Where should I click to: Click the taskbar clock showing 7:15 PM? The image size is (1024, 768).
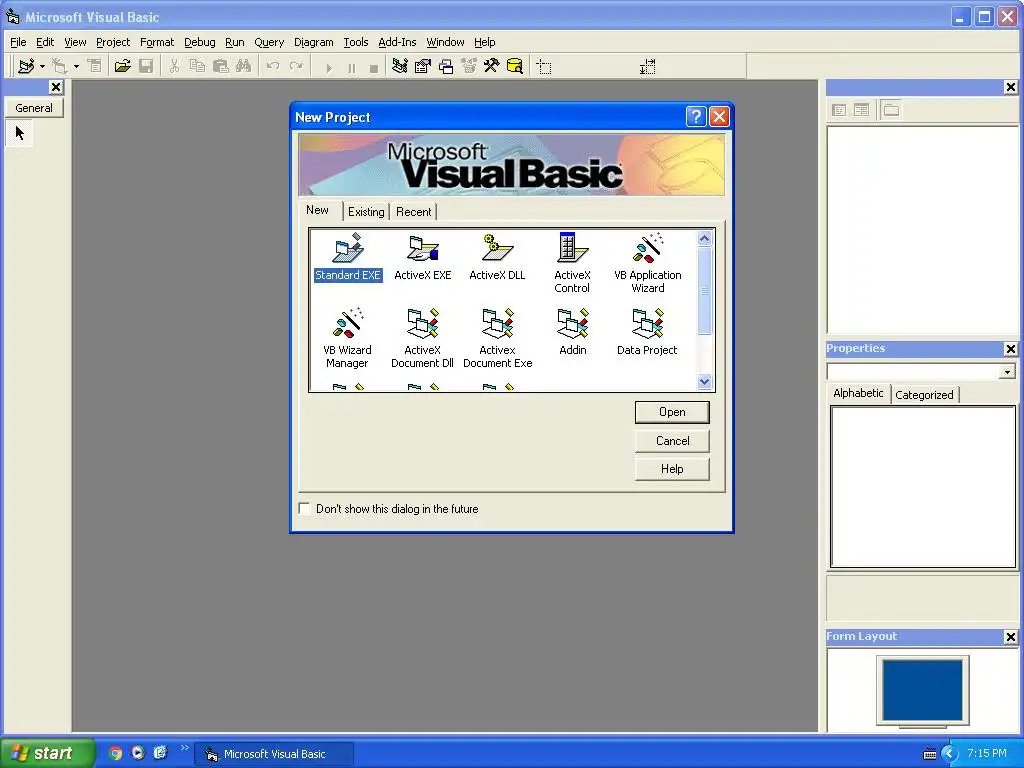click(987, 753)
